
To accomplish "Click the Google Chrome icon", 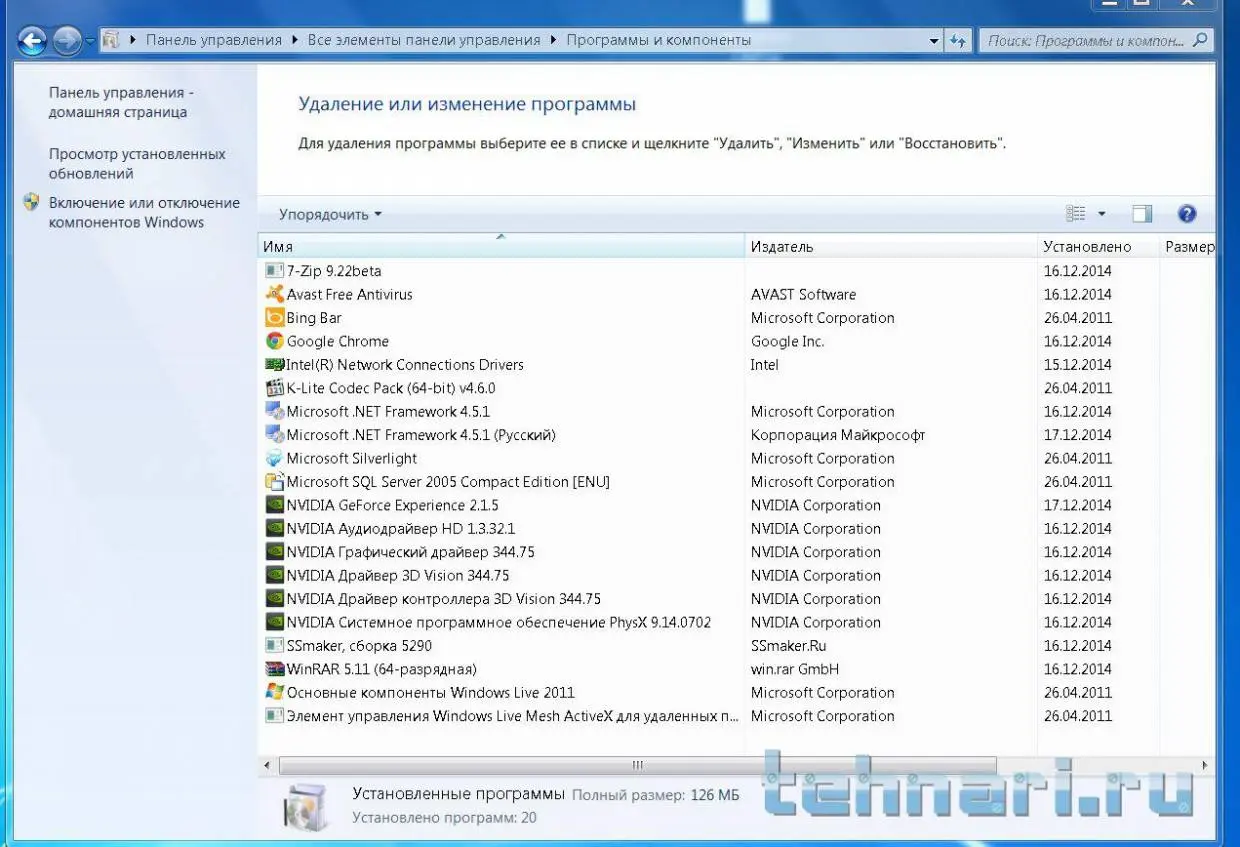I will point(274,341).
